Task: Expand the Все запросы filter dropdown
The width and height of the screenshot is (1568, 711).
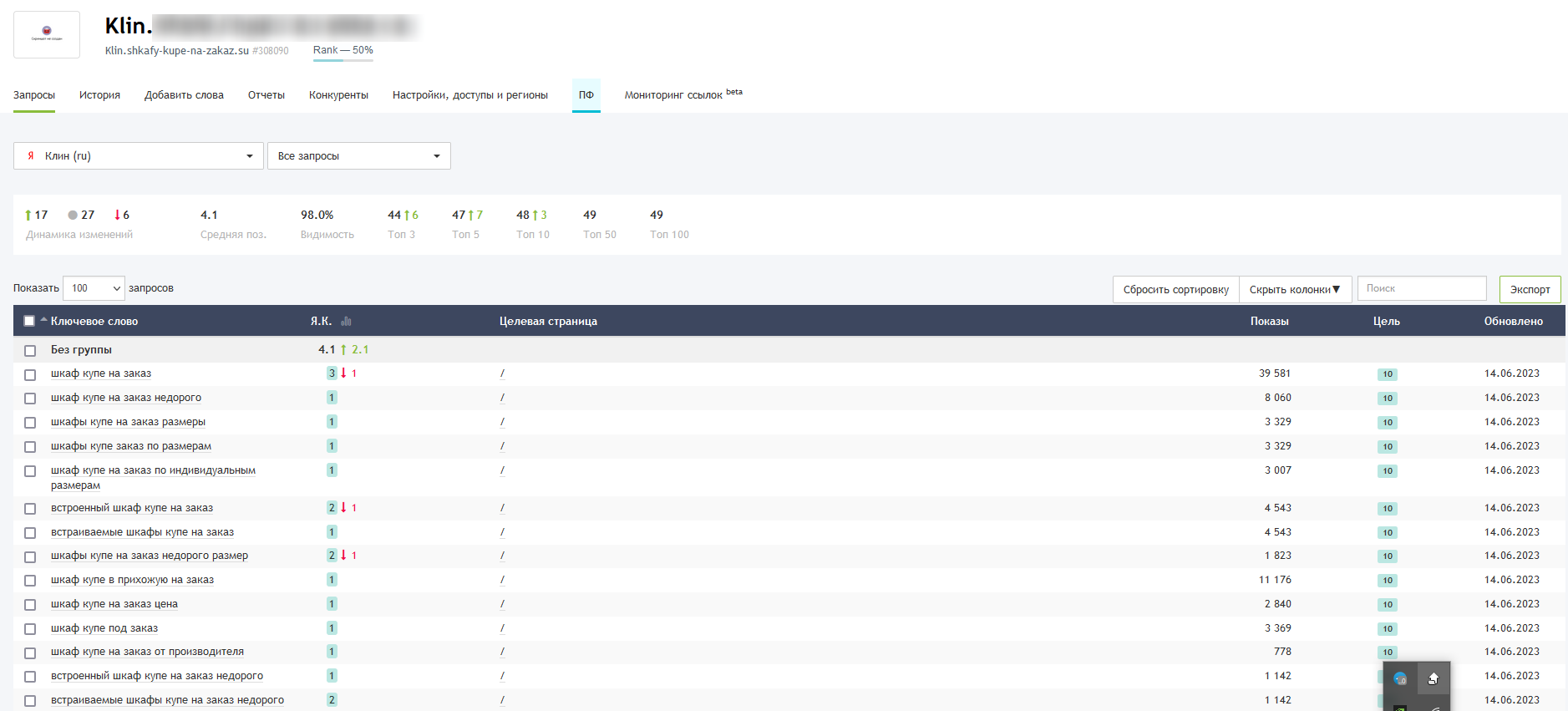Action: (x=358, y=156)
